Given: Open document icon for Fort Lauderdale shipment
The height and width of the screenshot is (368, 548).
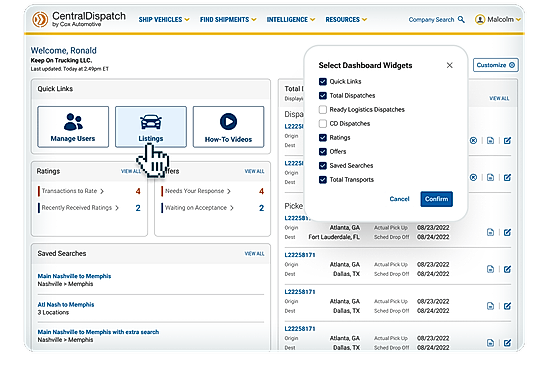Looking at the screenshot, I should coord(490,232).
